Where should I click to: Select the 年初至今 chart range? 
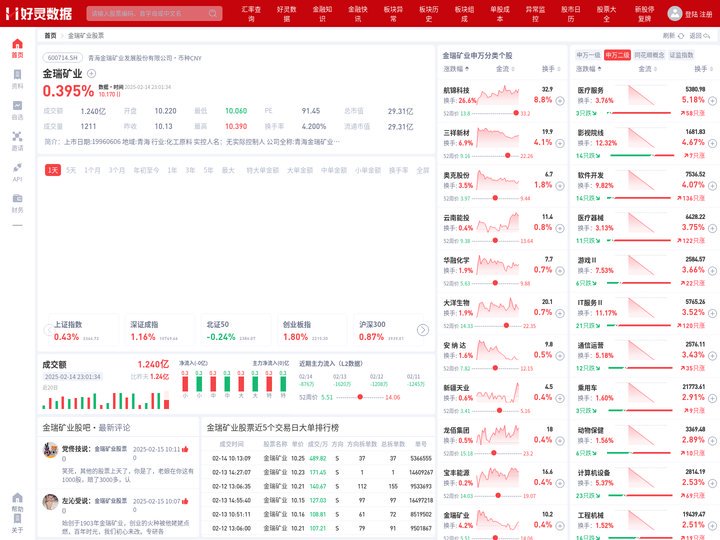tap(146, 170)
